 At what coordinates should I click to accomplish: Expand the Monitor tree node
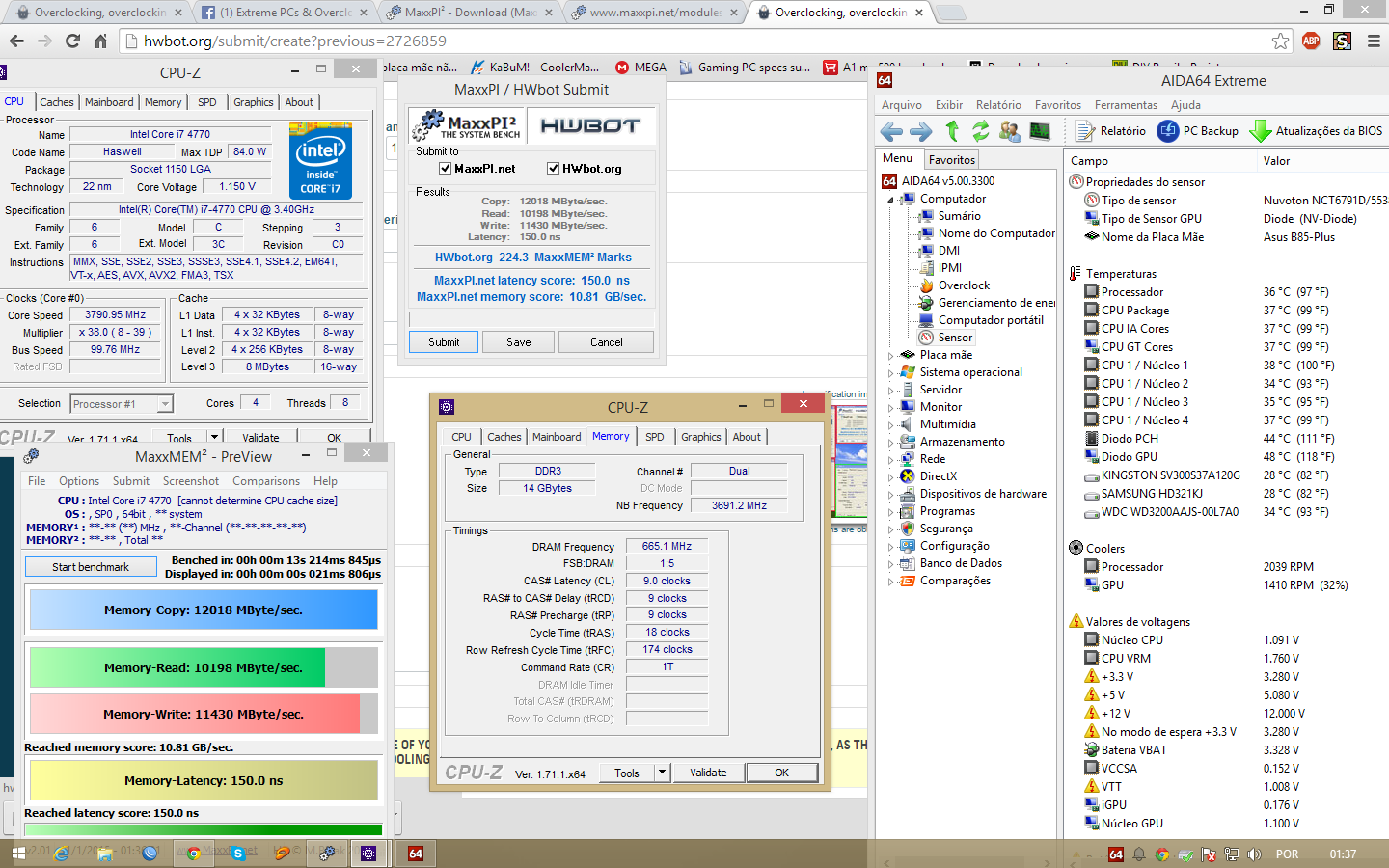(x=890, y=408)
